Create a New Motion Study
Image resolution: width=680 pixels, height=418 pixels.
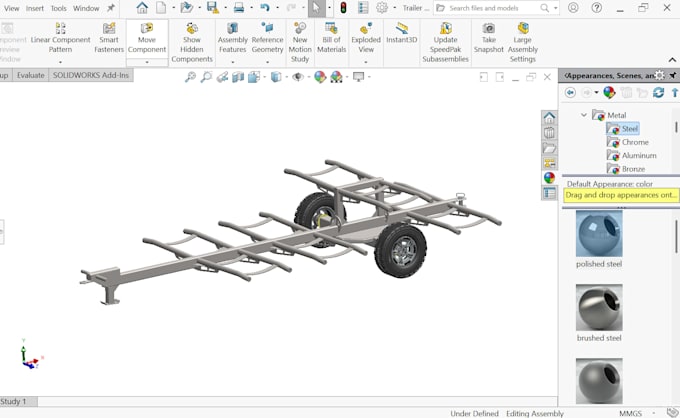300,42
